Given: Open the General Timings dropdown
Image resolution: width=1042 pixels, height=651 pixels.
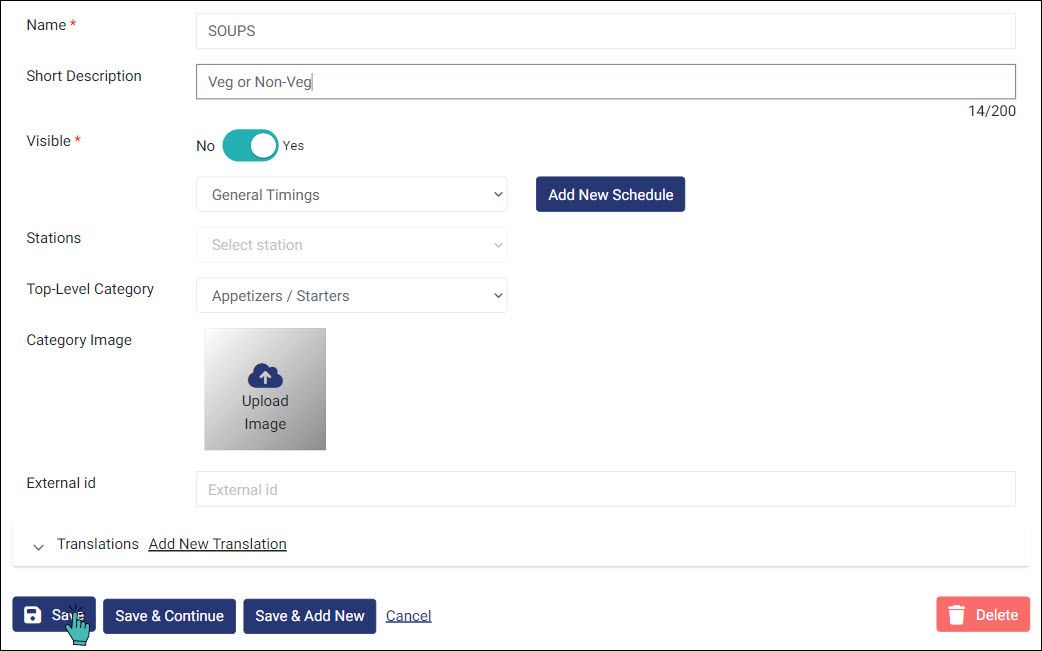Looking at the screenshot, I should tap(352, 195).
